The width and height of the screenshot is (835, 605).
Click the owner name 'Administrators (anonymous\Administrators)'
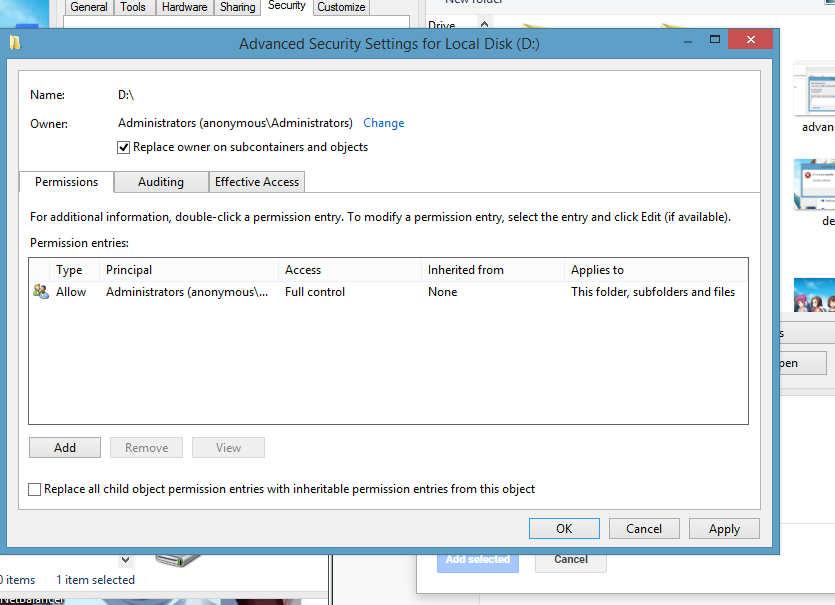[x=235, y=123]
